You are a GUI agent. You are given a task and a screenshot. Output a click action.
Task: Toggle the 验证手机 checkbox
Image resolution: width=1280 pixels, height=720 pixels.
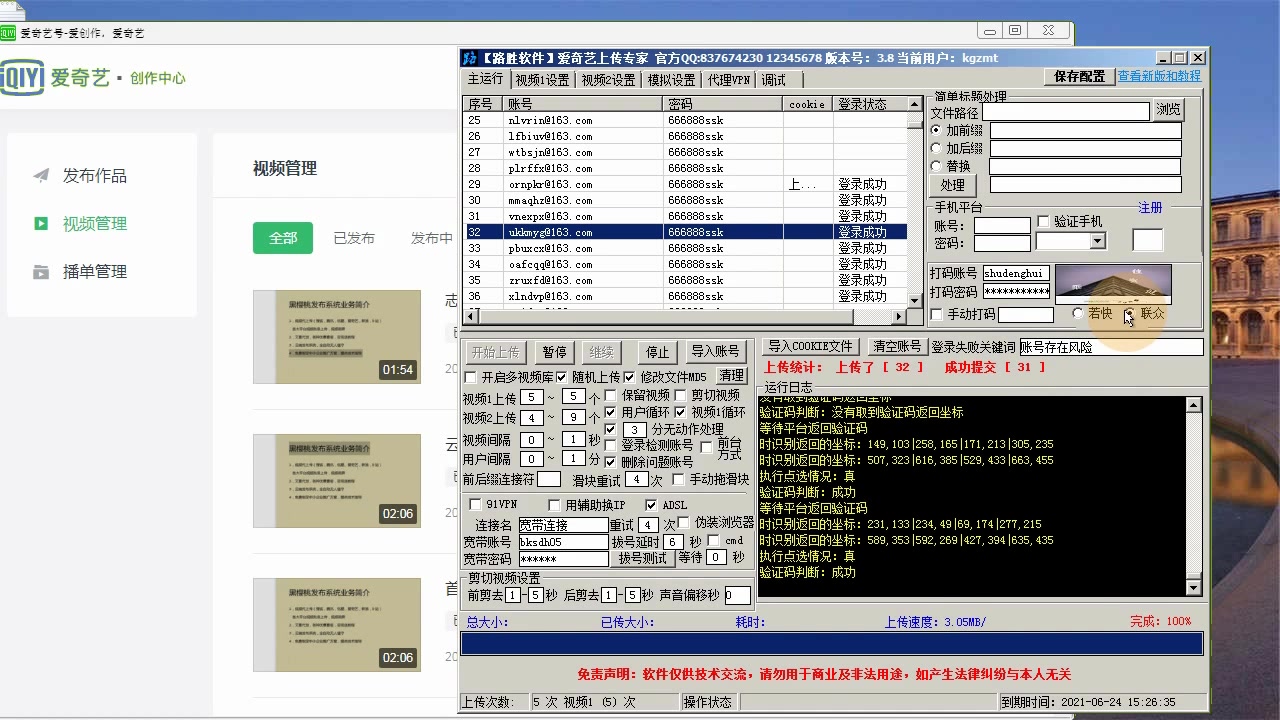(x=1044, y=221)
